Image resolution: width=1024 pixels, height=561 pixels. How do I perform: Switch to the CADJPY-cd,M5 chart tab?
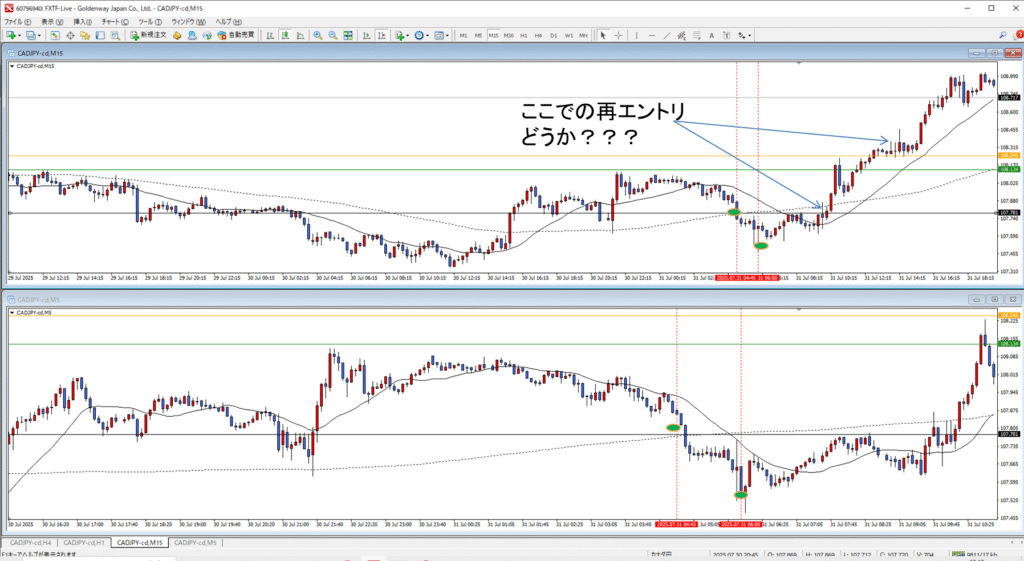coord(195,543)
